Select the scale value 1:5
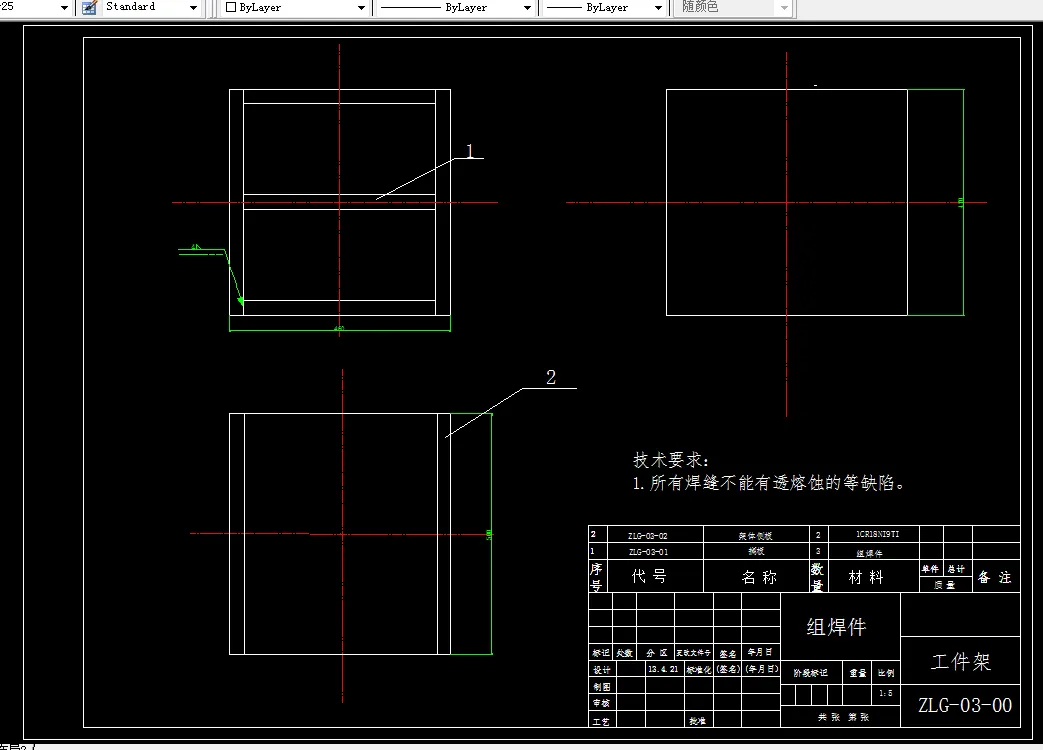This screenshot has width=1043, height=750. click(x=885, y=693)
